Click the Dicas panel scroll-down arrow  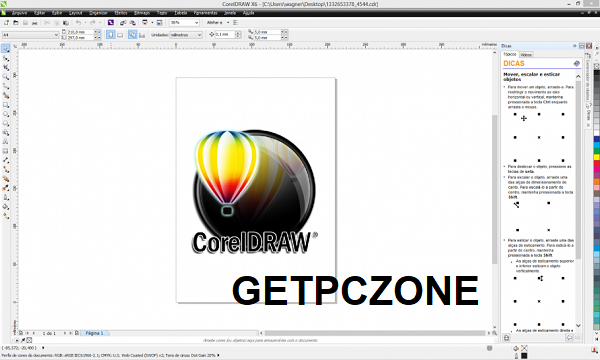pos(578,326)
